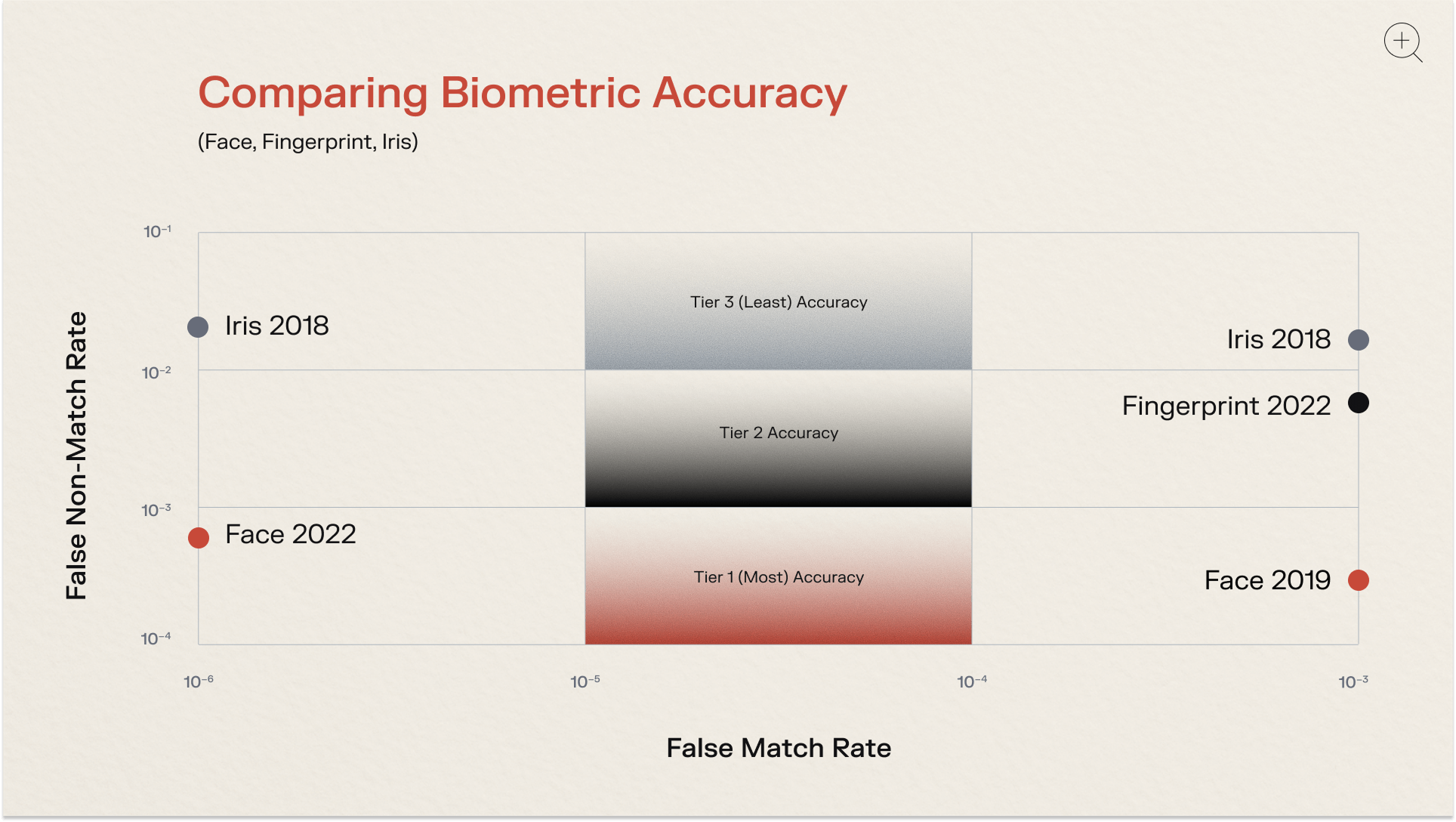Click the 10⁻⁵ tick on the horizontal axis

pos(585,681)
